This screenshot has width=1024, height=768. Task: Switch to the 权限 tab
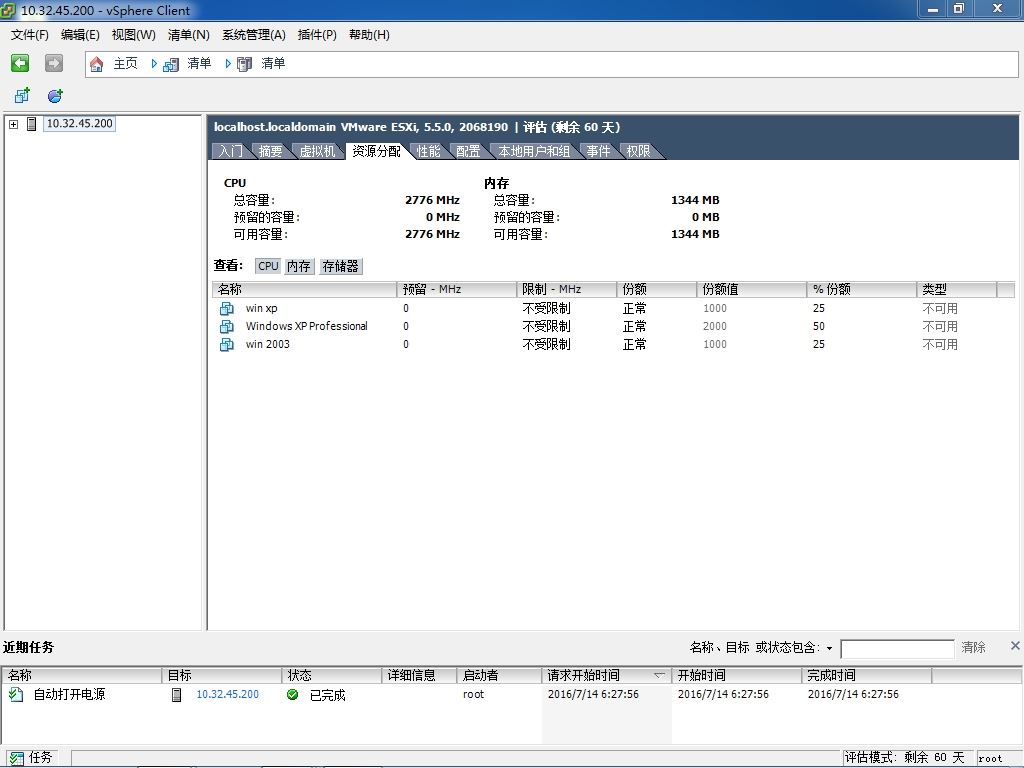[x=639, y=152]
